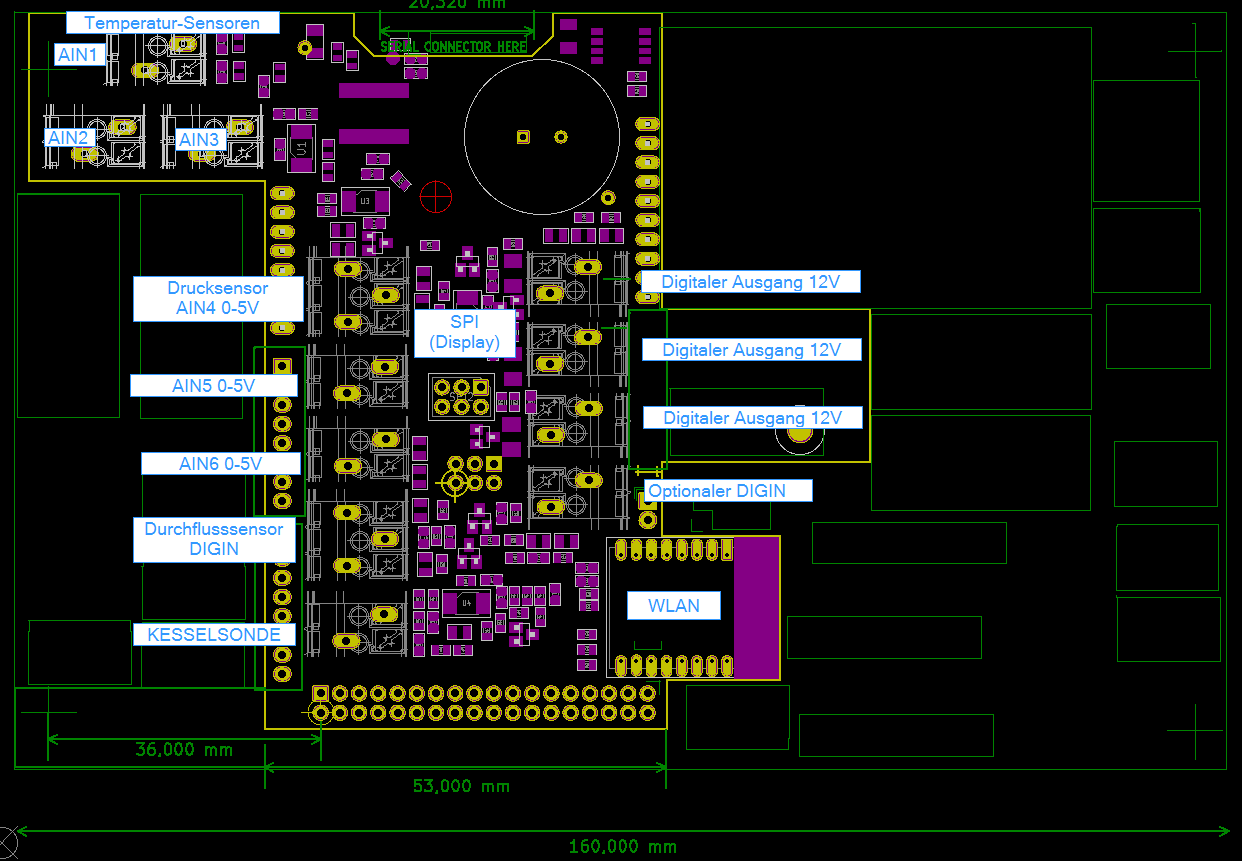Select the AIN1 label

(x=77, y=55)
